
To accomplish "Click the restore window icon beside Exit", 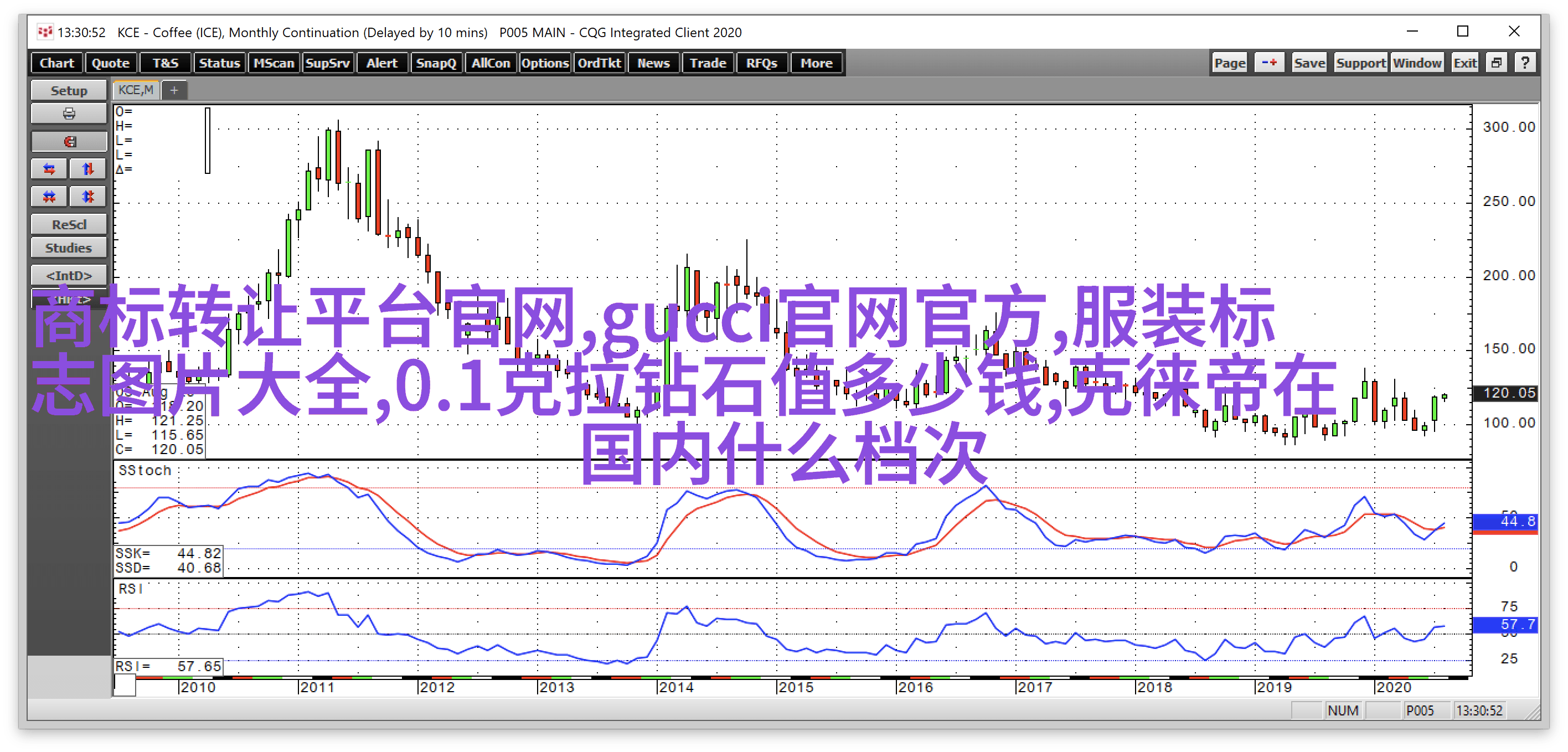I will (1496, 63).
